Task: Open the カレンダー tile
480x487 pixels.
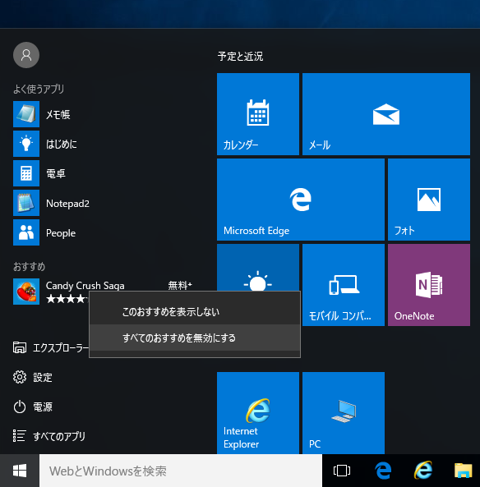Action: tap(258, 114)
